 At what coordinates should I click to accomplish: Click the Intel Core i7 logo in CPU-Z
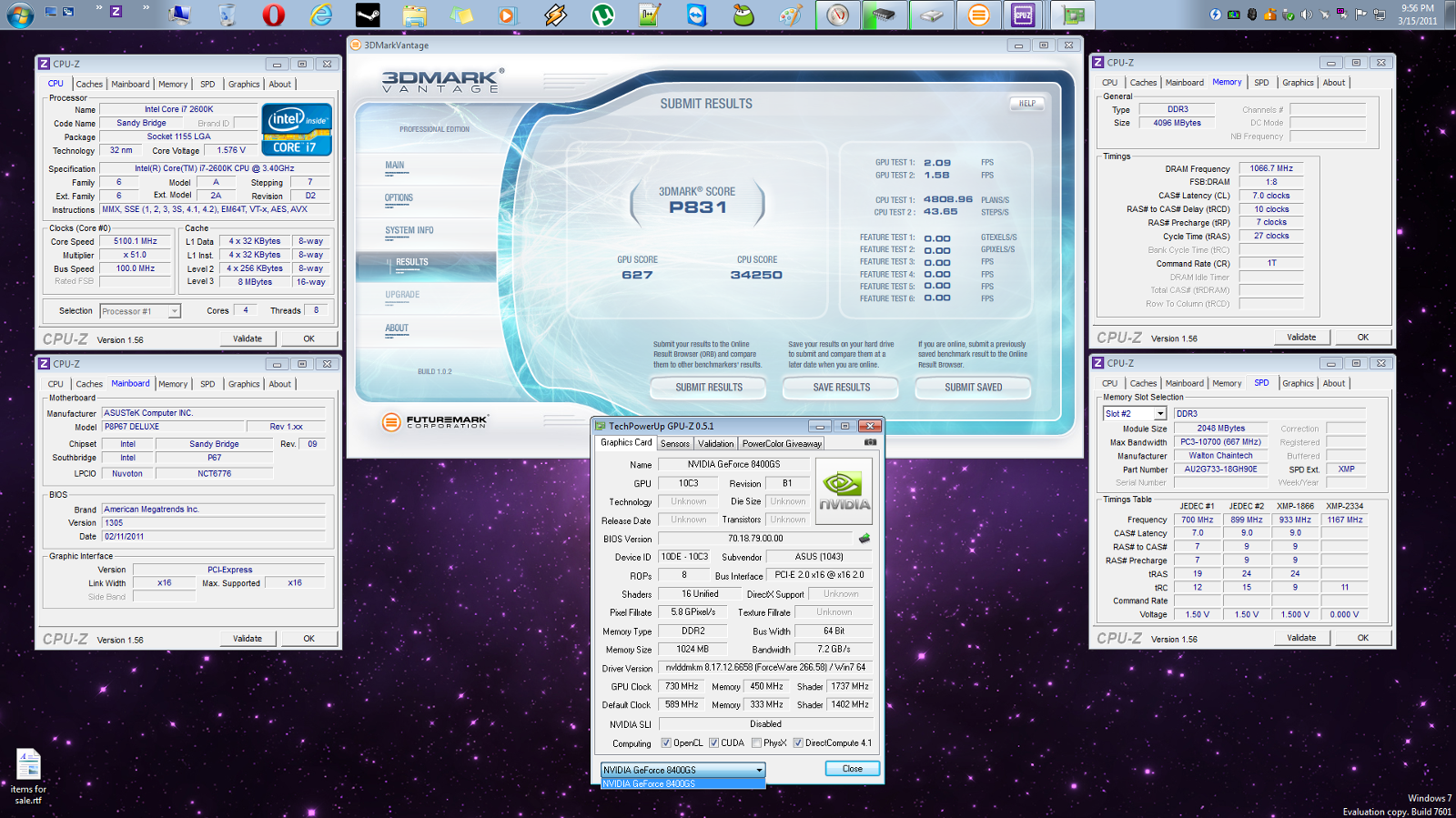point(297,129)
